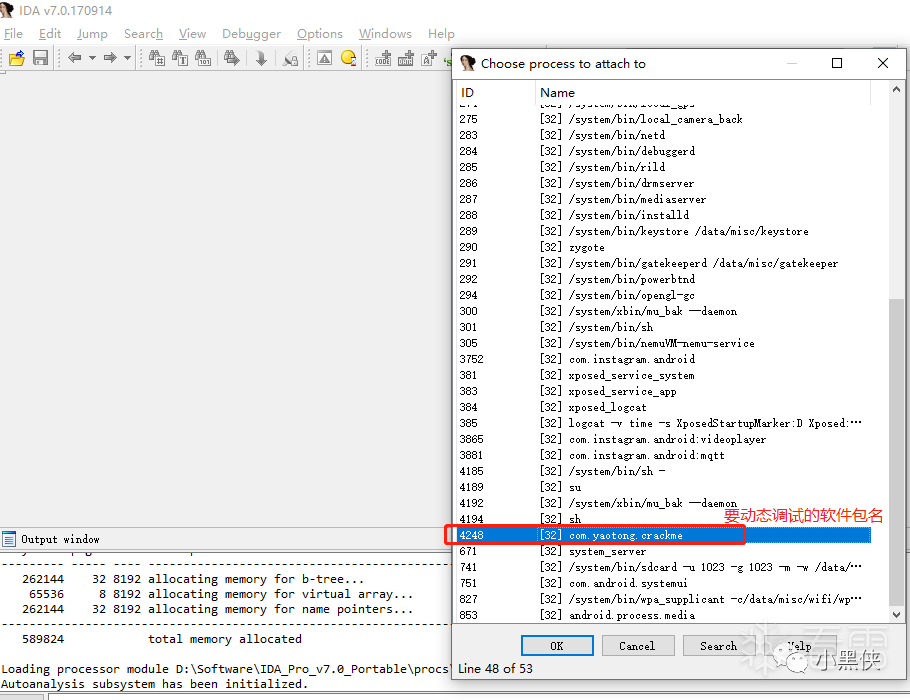The image size is (910, 700).
Task: Select the /system/bin/netd process
Action: coord(664,135)
